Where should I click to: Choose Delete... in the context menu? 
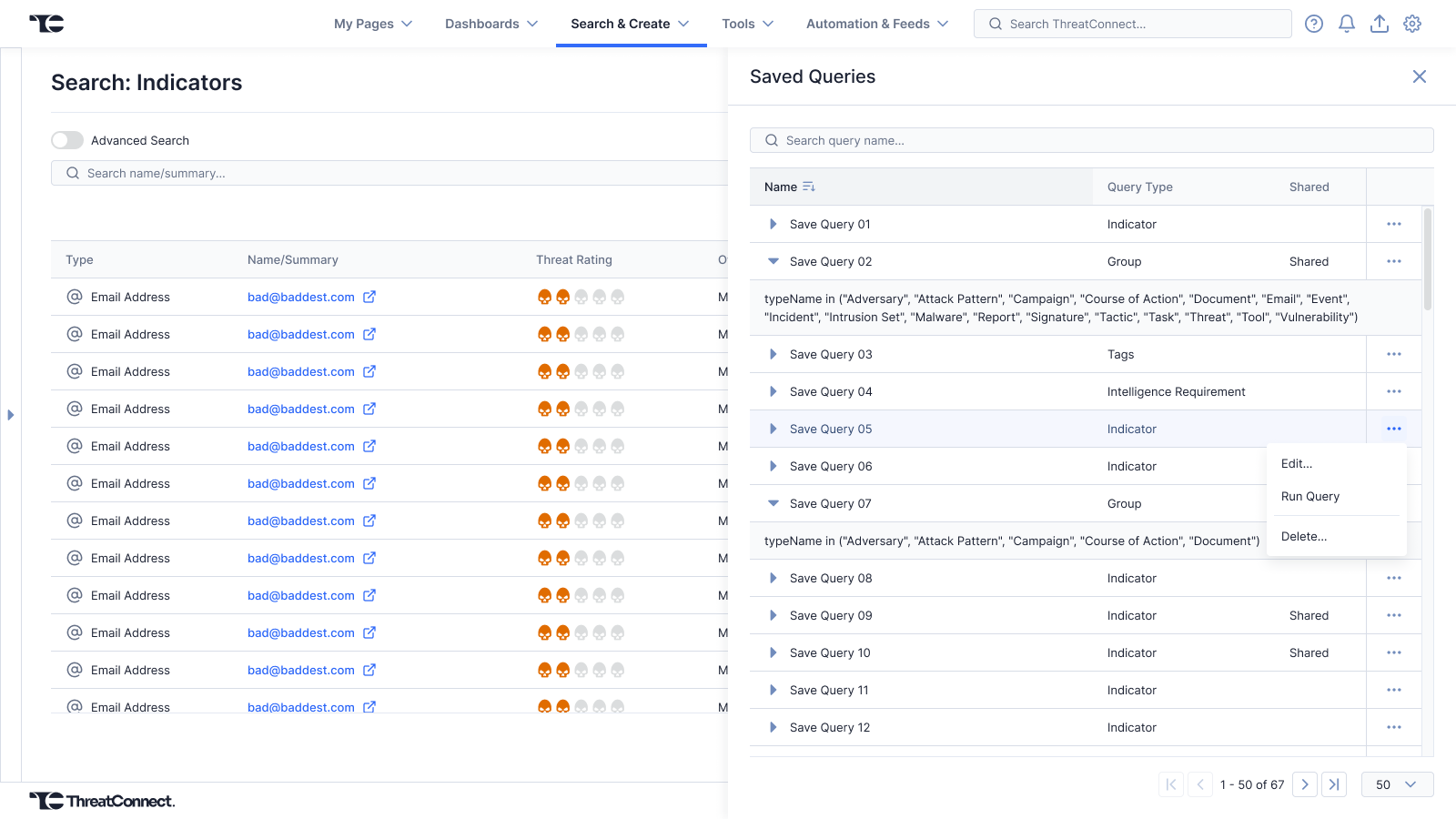coord(1303,536)
